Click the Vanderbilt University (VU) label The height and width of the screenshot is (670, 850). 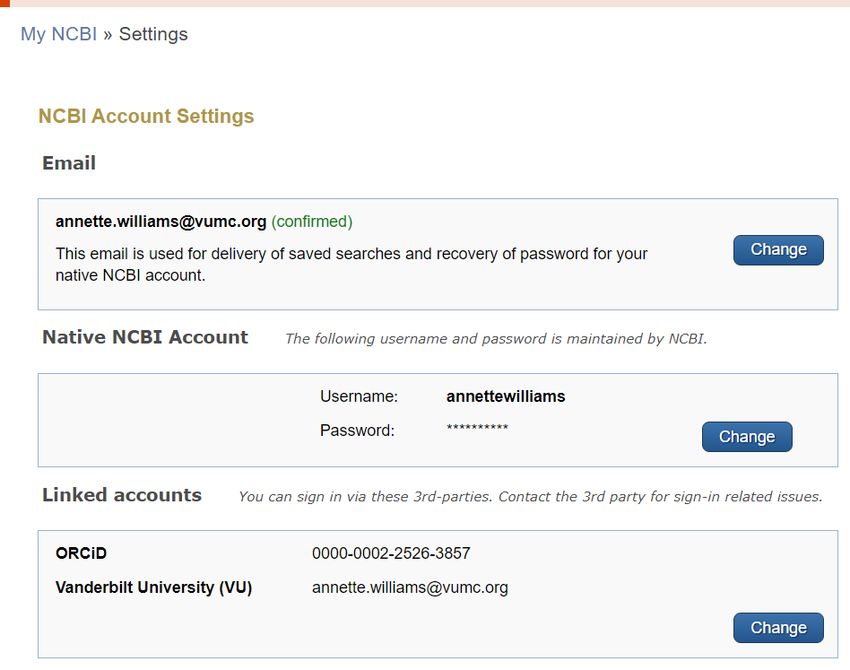point(154,588)
